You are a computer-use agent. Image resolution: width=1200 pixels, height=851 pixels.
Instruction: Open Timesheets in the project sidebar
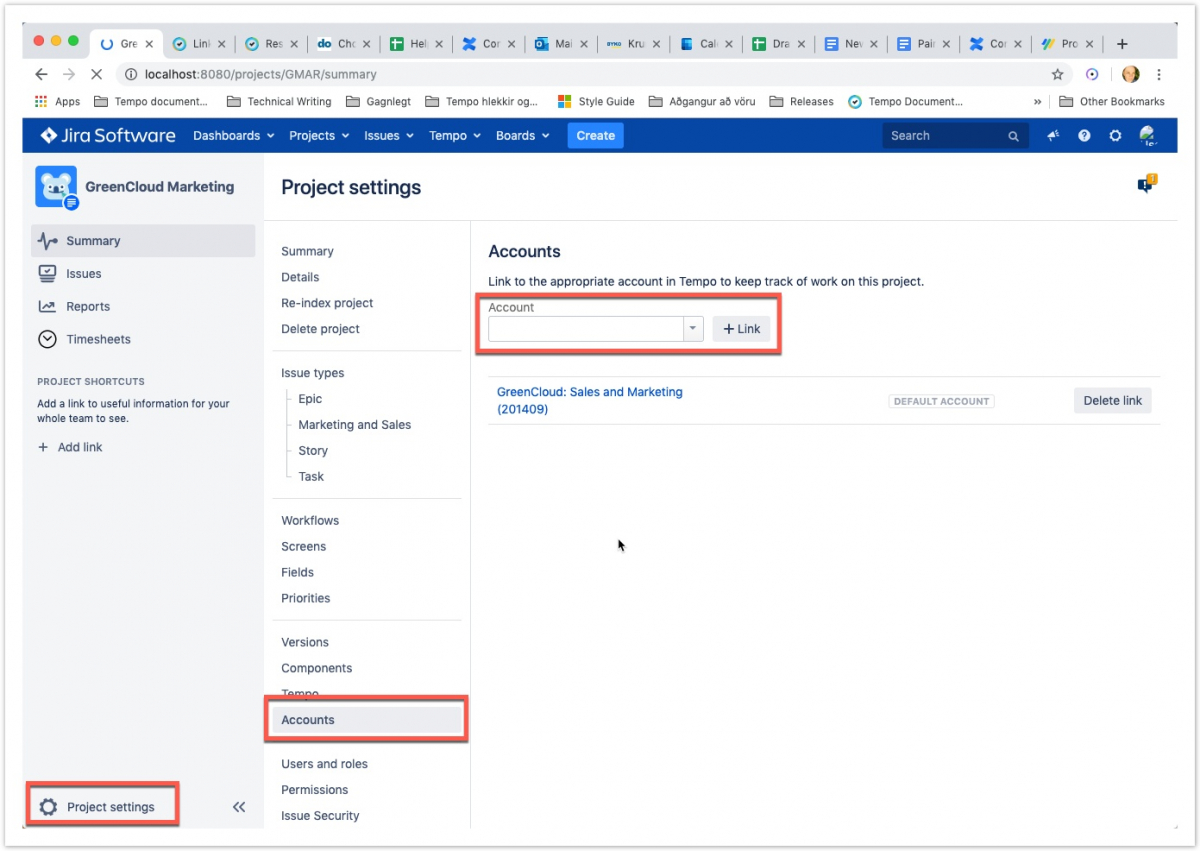pyautogui.click(x=98, y=340)
